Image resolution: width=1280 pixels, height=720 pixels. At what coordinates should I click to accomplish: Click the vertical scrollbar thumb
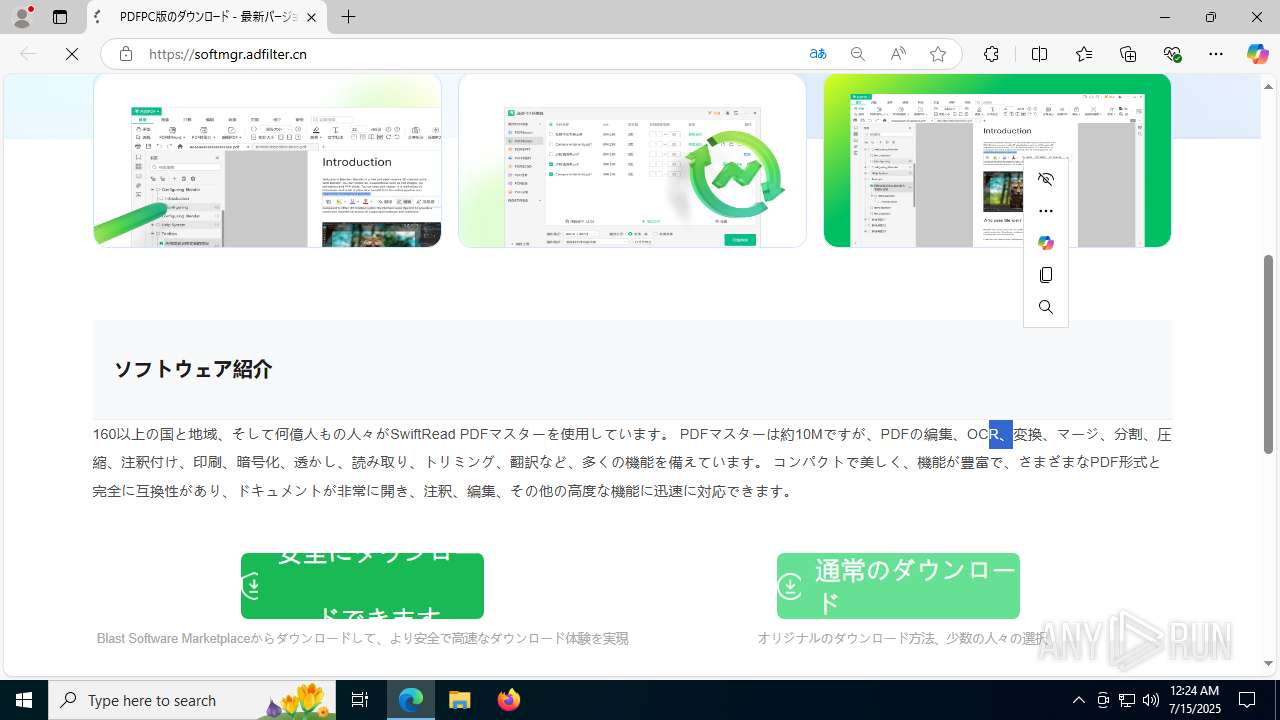tap(1268, 354)
